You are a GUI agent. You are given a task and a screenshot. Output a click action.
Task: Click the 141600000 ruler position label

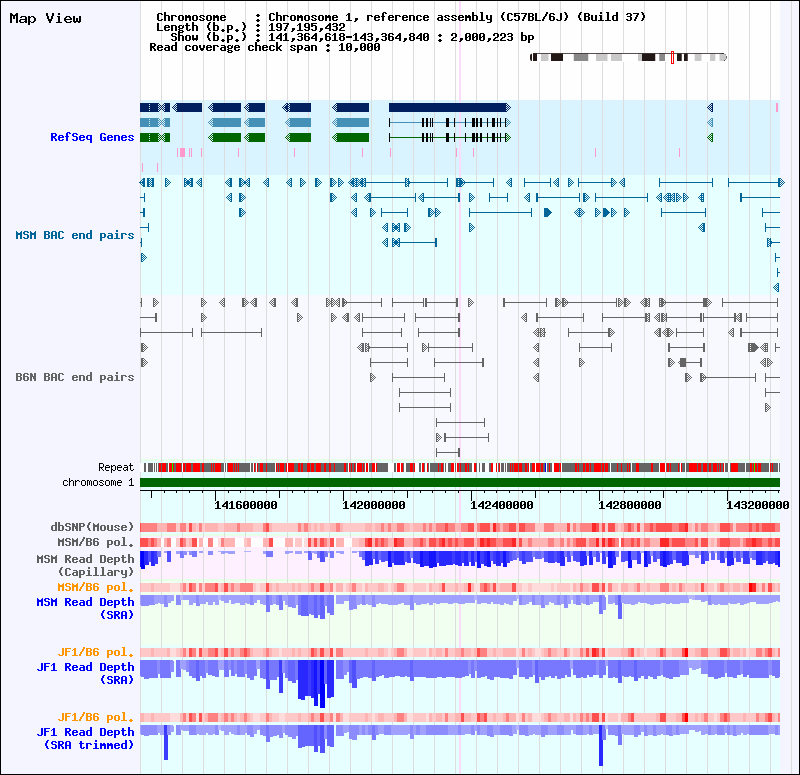coord(246,505)
